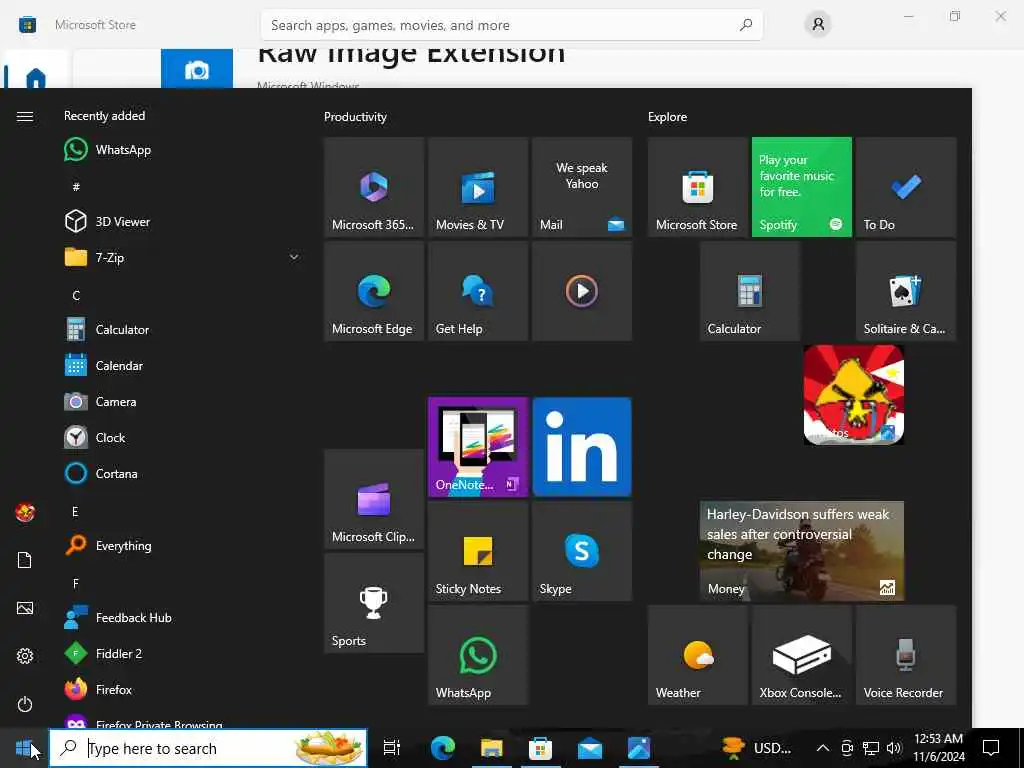
Task: Open File Explorer from taskbar
Action: (x=492, y=748)
